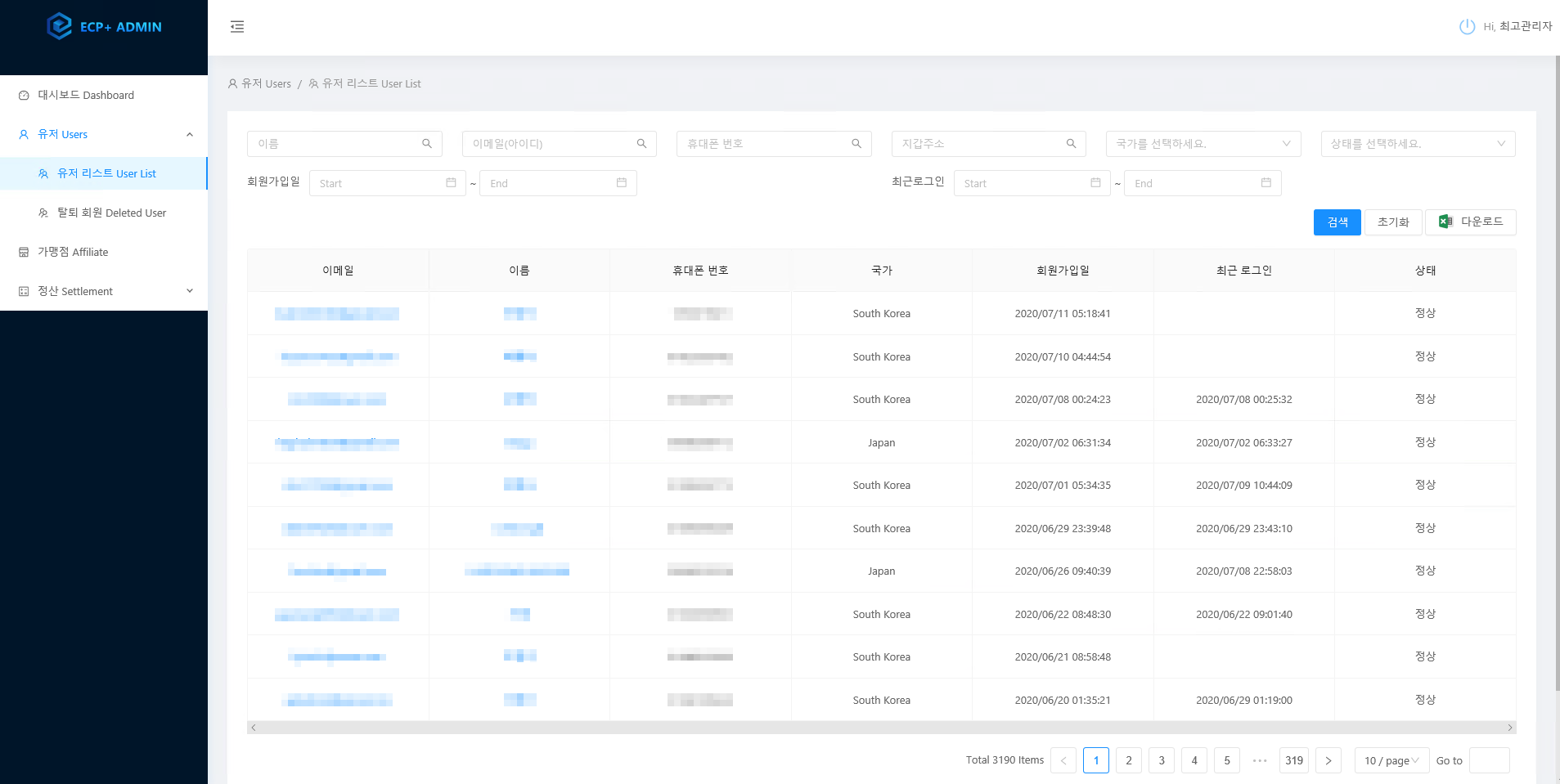Click South Korea in 2020/06/20 row

882,701
